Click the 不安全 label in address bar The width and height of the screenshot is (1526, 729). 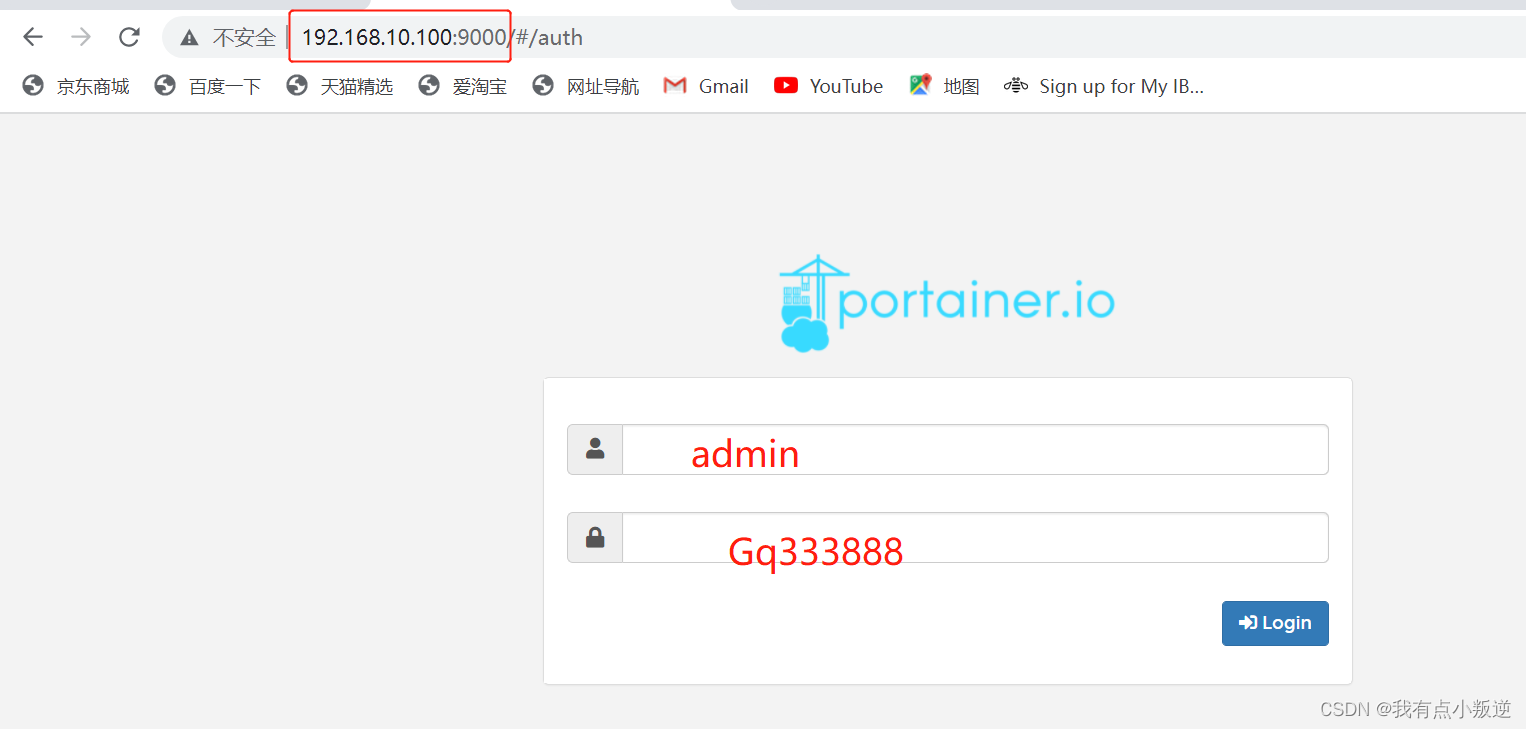click(x=244, y=38)
